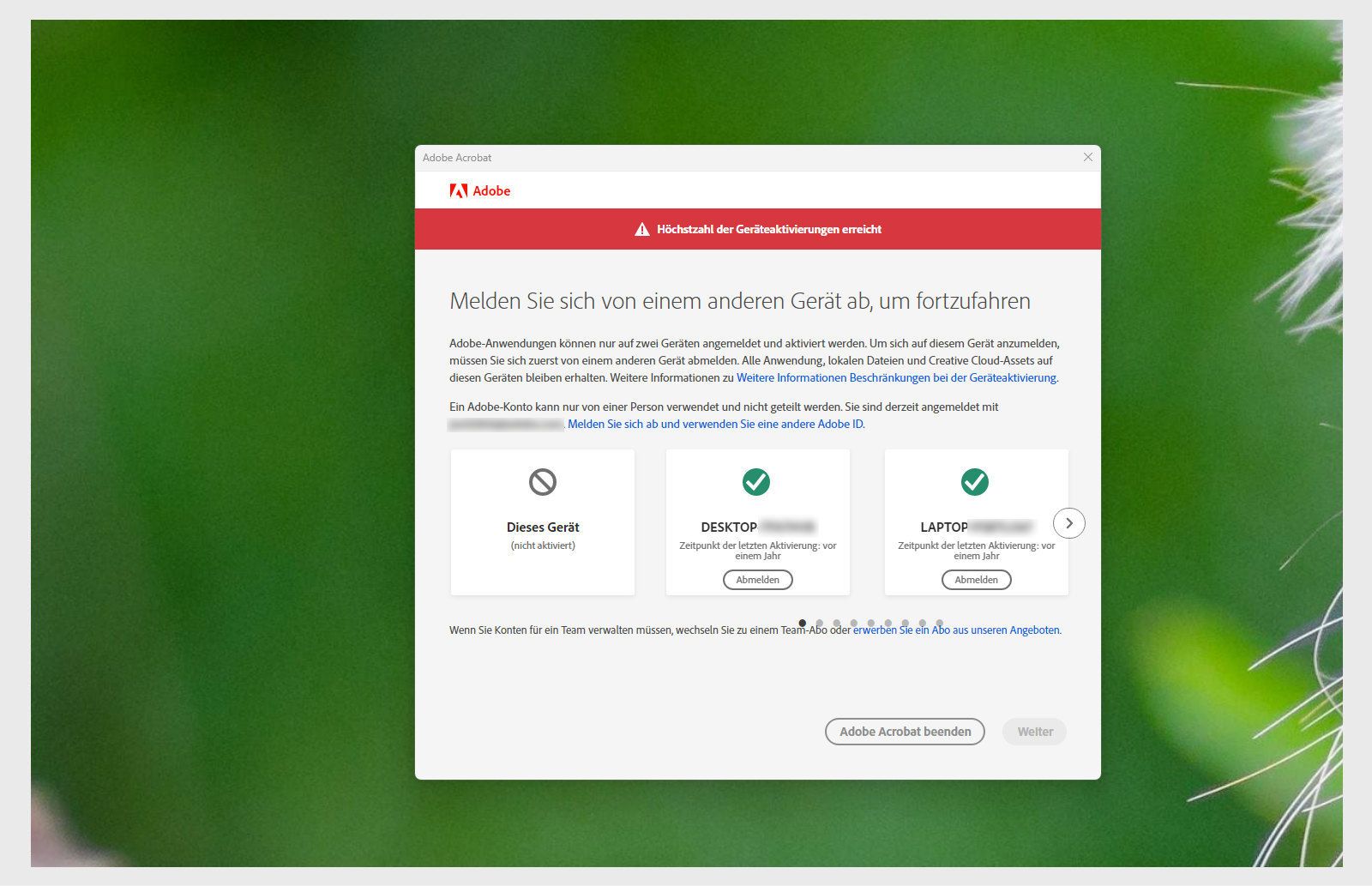
Task: Click the Adobe Acrobat window title text
Action: (x=457, y=158)
